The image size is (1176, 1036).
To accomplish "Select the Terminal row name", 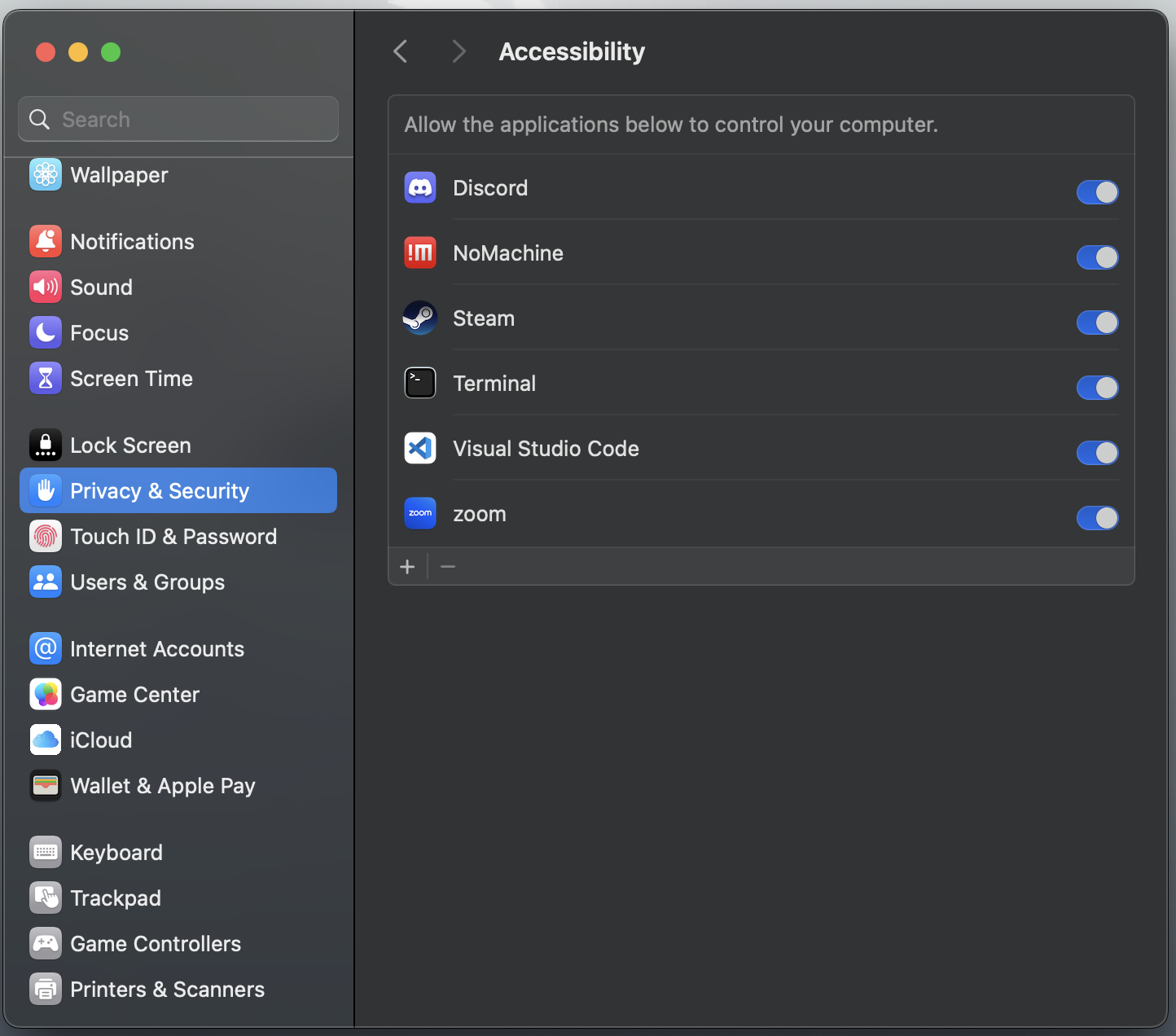I will (x=494, y=384).
